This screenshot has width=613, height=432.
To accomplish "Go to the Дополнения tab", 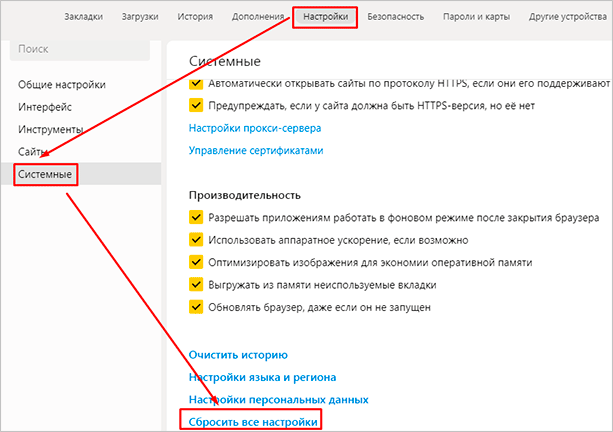I will click(258, 17).
